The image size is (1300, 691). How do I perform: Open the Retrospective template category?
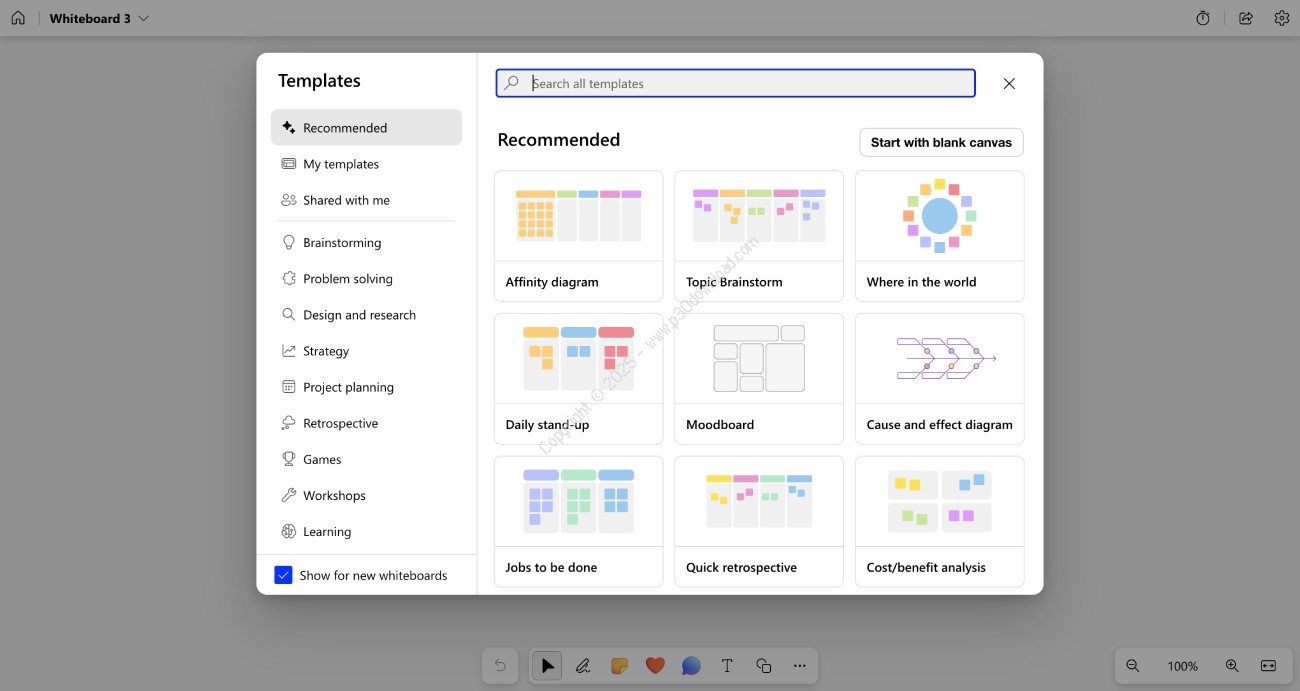tap(340, 424)
